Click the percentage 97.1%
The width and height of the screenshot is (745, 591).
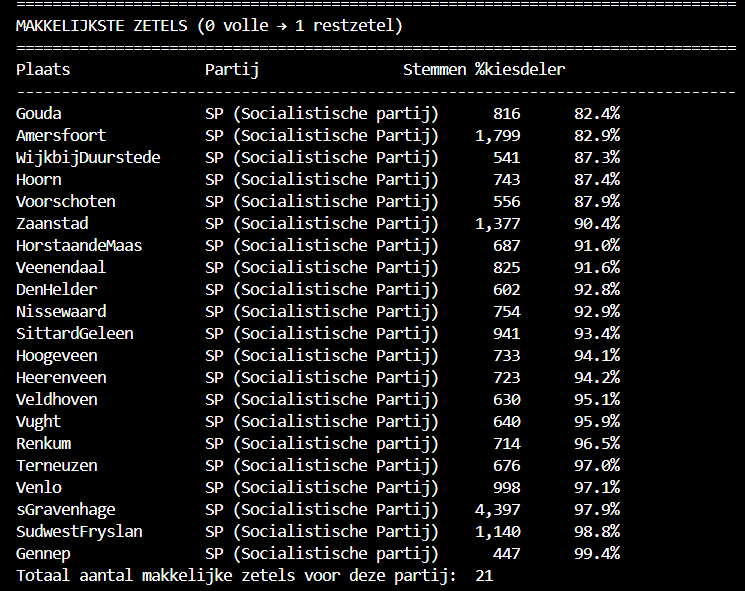tap(597, 488)
